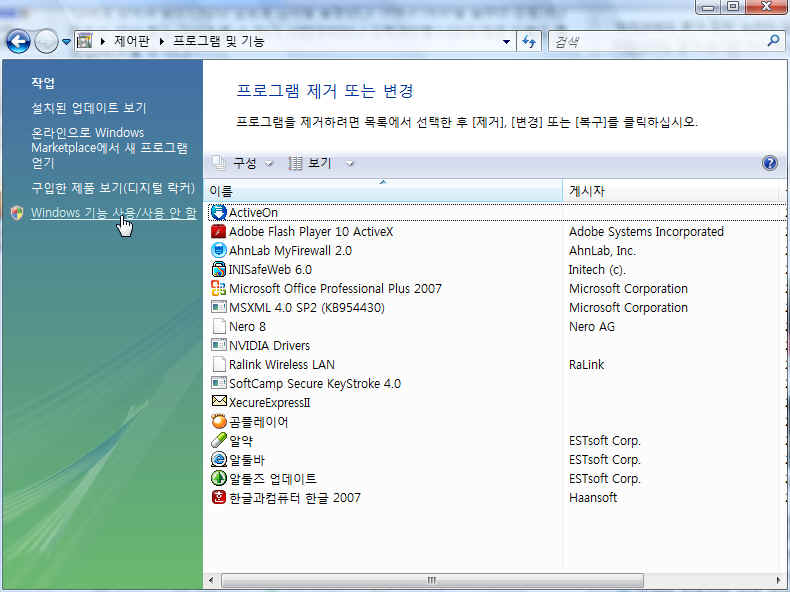The height and width of the screenshot is (592, 790).
Task: Click ESTsoft Corp. publisher for 알약
Action: pyautogui.click(x=605, y=441)
